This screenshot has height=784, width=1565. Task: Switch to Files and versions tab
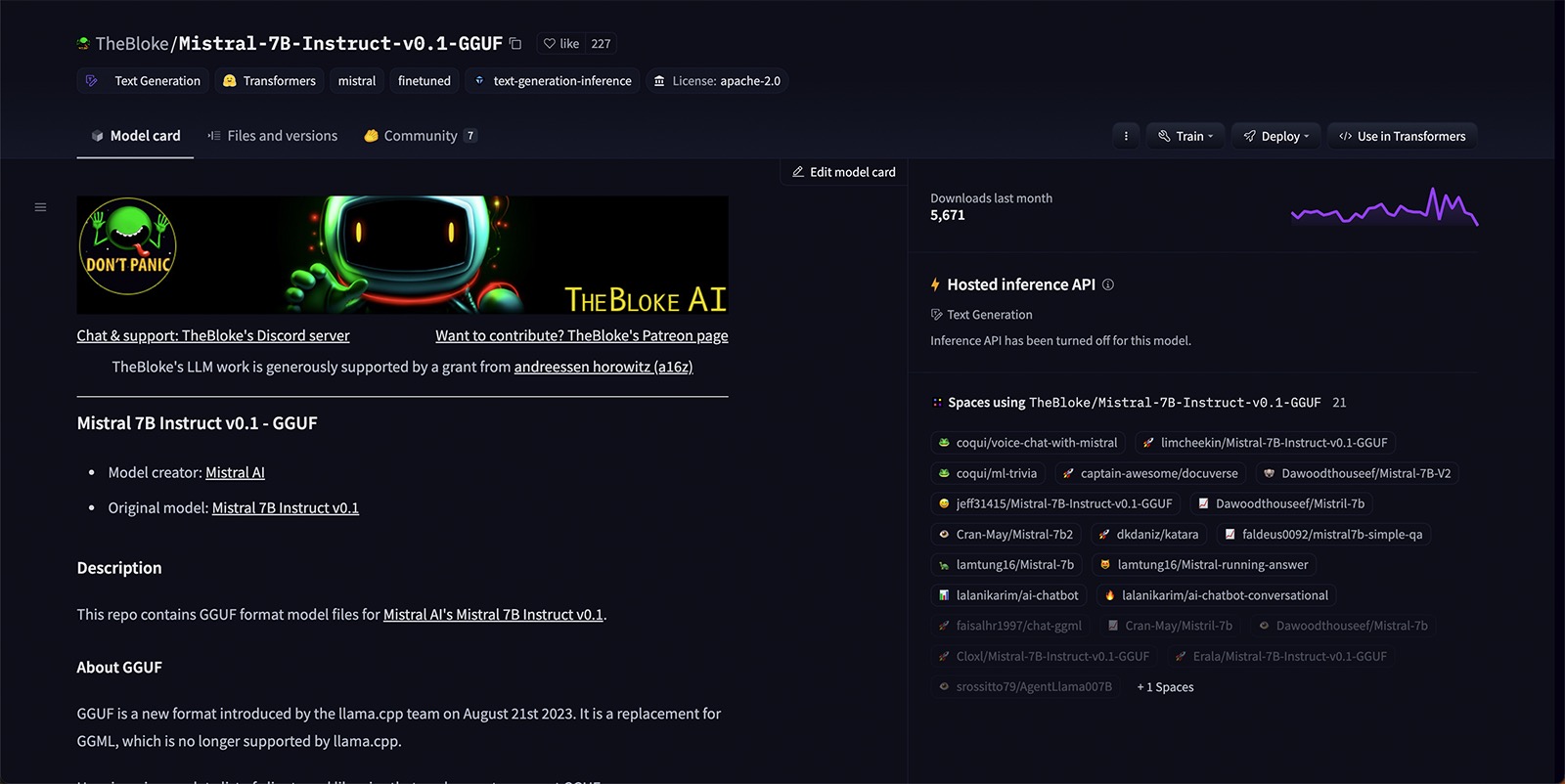click(x=273, y=136)
